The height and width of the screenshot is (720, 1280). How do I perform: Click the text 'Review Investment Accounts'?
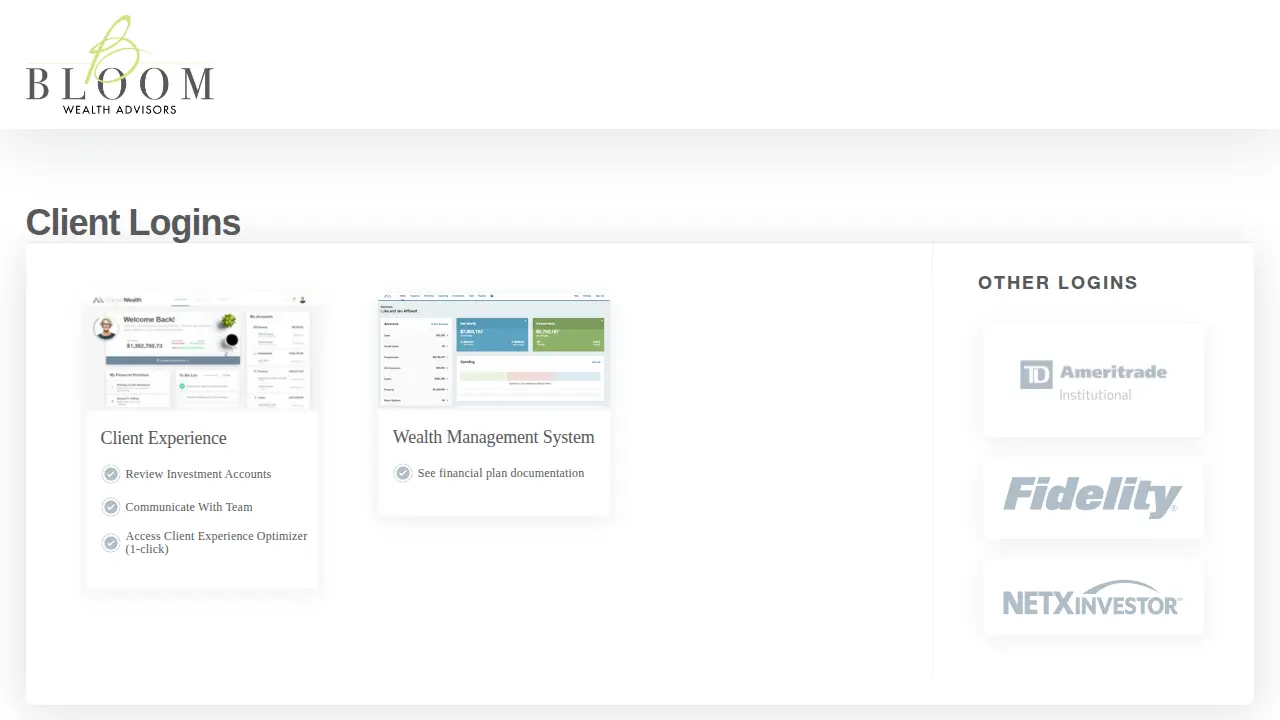click(x=198, y=474)
